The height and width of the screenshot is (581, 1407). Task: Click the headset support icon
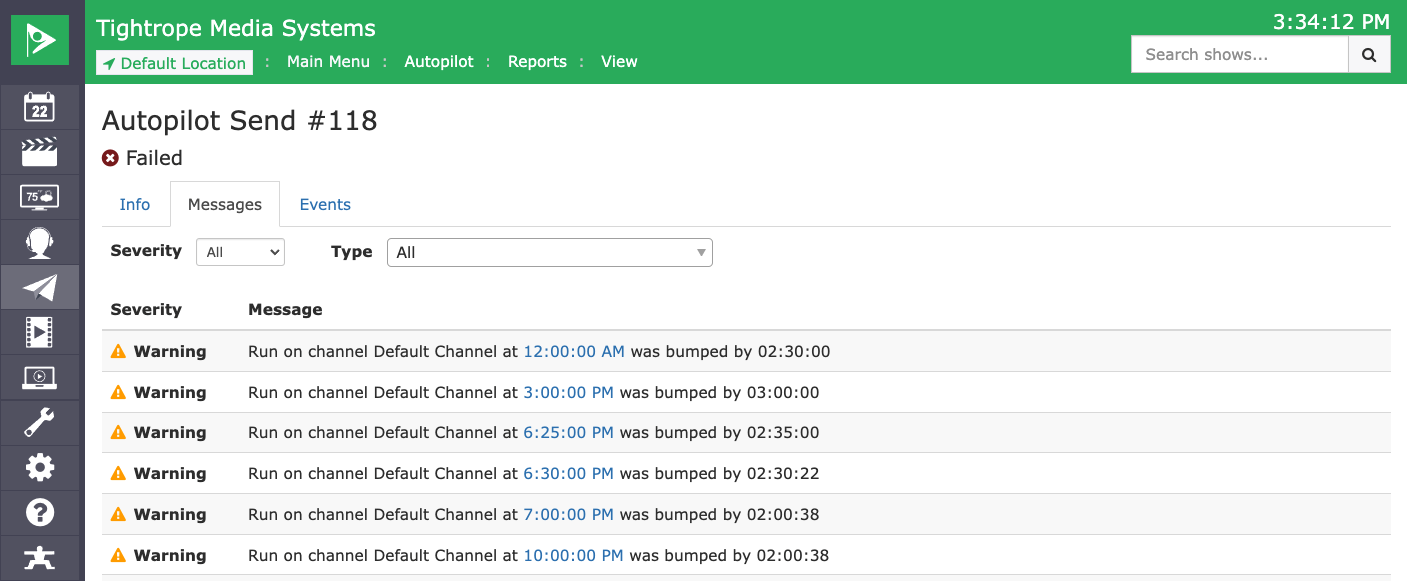[39, 242]
